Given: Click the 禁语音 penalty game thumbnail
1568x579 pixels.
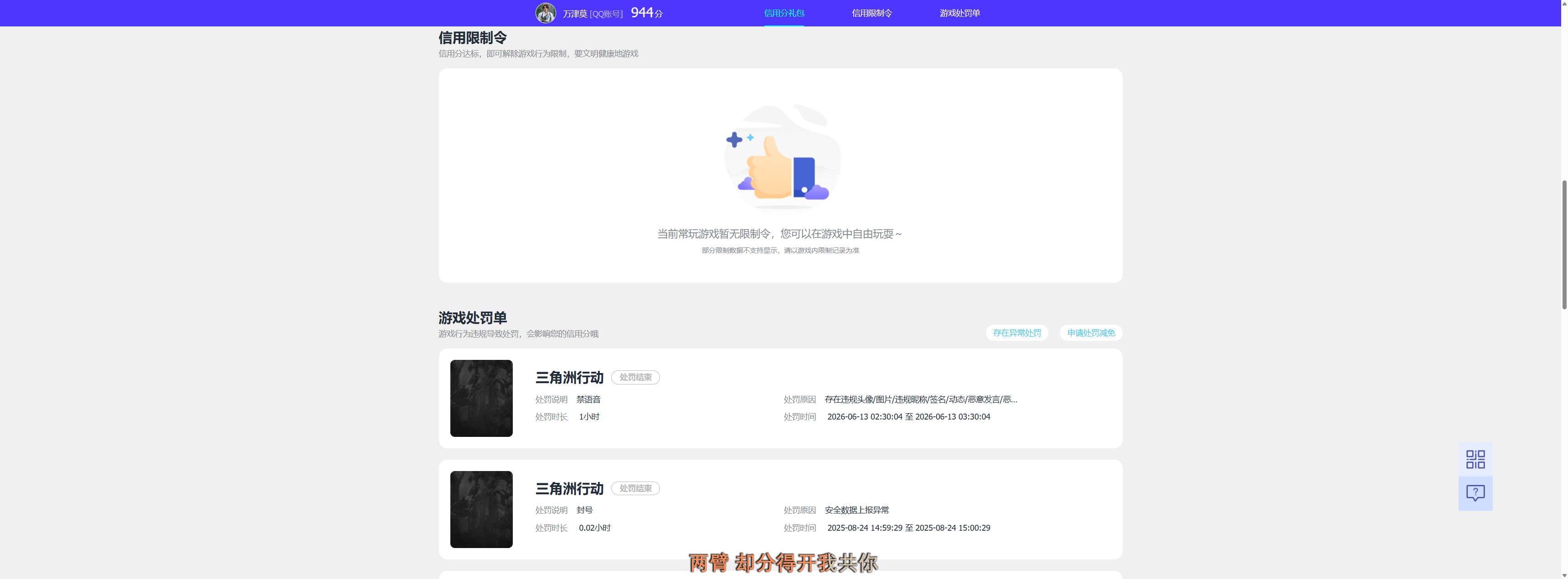Looking at the screenshot, I should (481, 398).
